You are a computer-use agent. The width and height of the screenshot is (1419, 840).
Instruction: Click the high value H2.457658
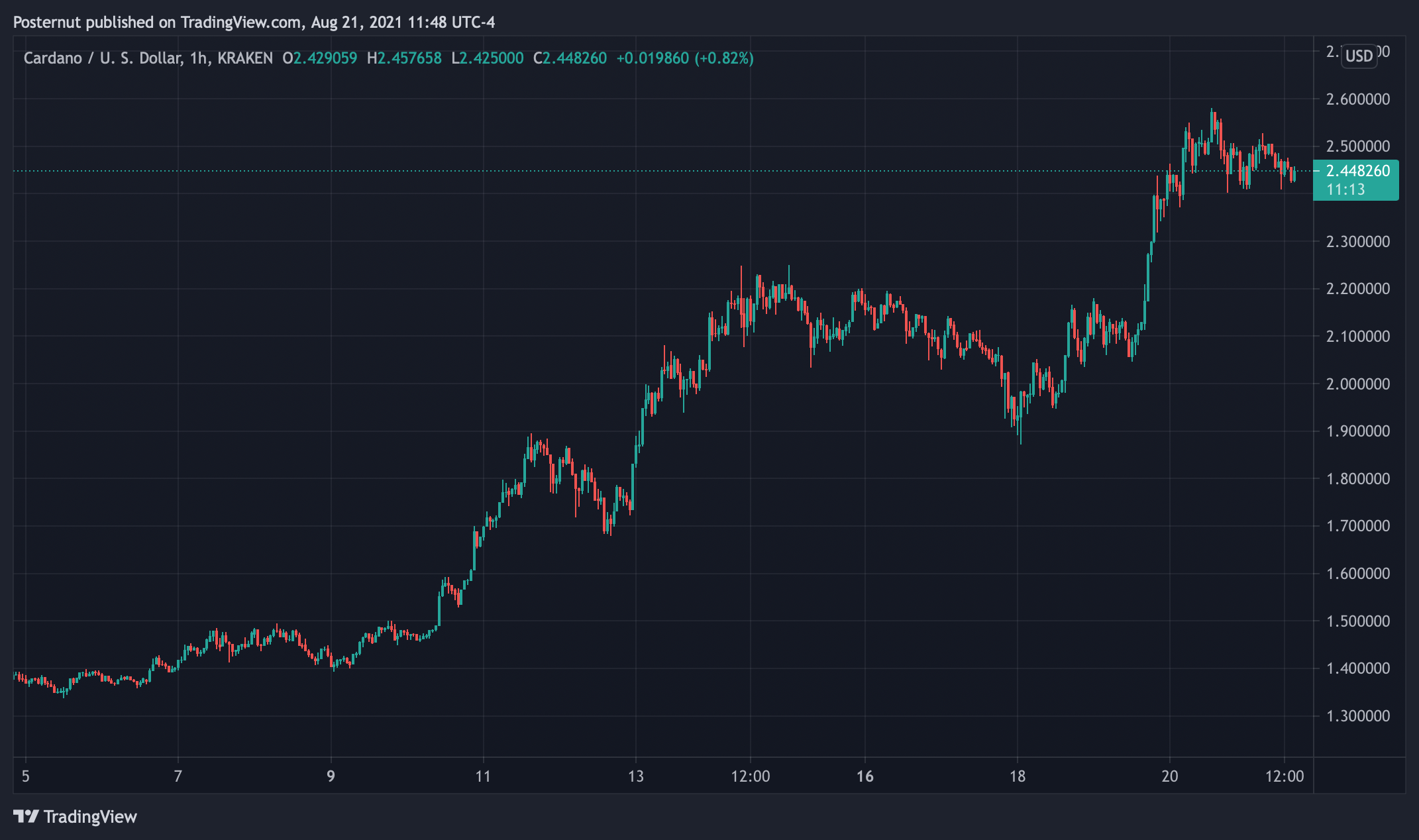(404, 58)
